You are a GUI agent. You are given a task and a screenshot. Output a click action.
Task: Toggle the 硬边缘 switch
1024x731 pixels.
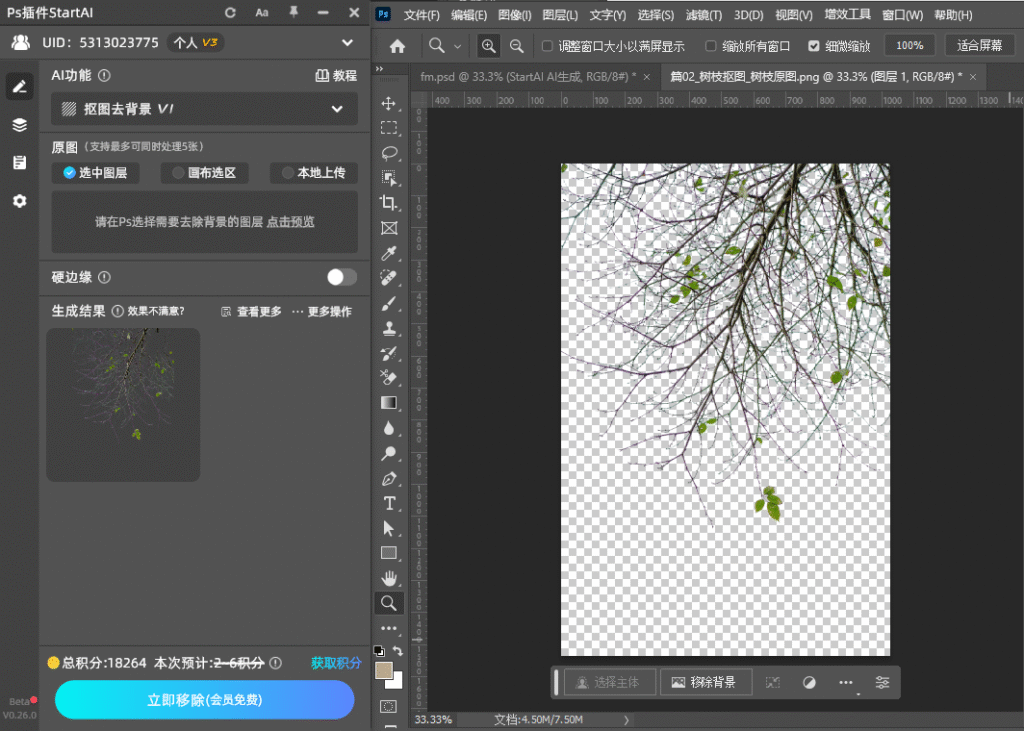(x=342, y=277)
